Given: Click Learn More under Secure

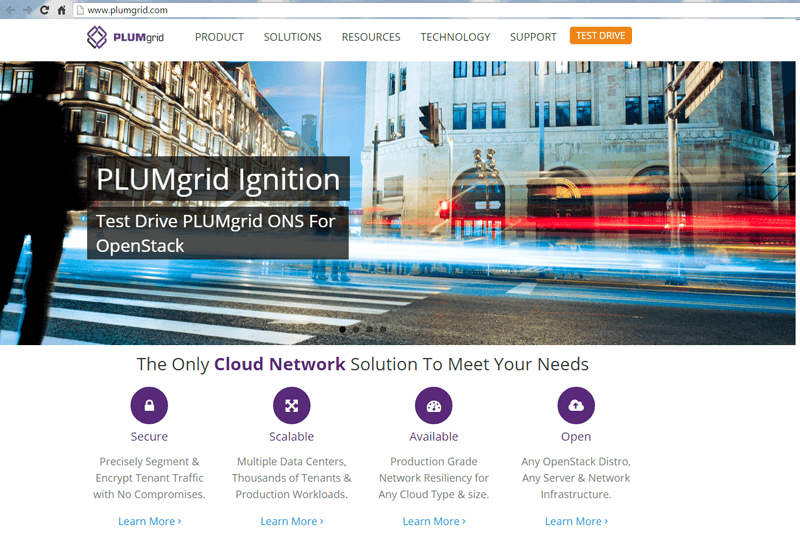Looking at the screenshot, I should [x=149, y=522].
